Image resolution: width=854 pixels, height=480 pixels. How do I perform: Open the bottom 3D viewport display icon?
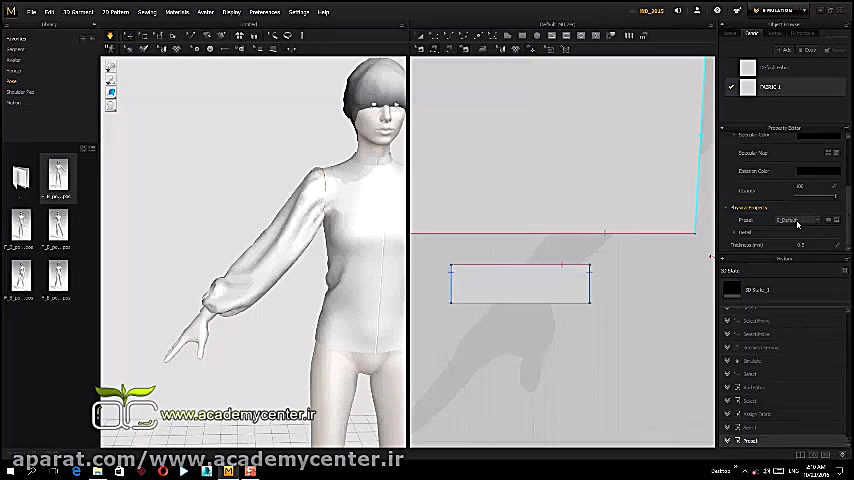coord(111,106)
